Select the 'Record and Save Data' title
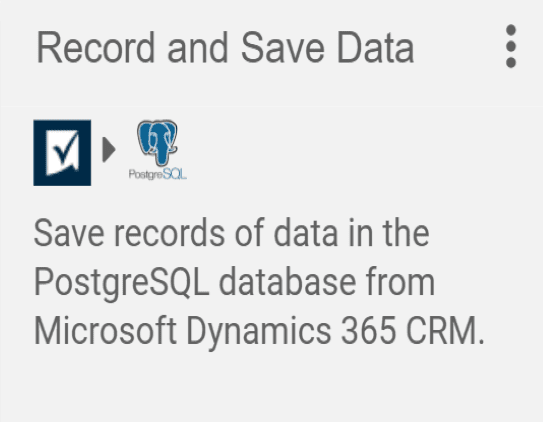The height and width of the screenshot is (422, 543). 225,47
